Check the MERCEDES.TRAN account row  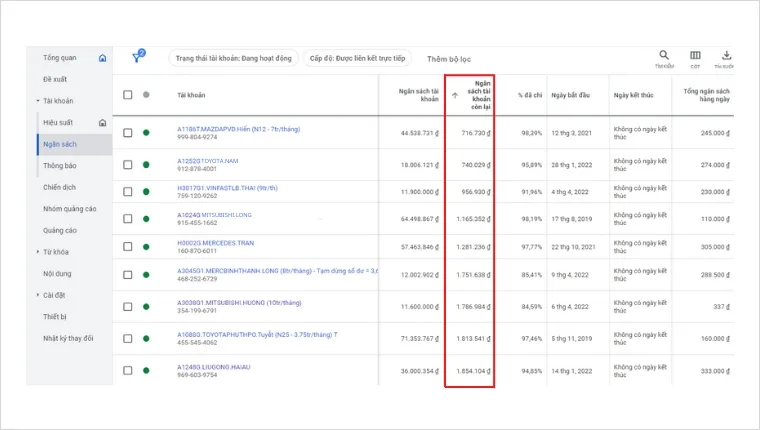tap(127, 247)
